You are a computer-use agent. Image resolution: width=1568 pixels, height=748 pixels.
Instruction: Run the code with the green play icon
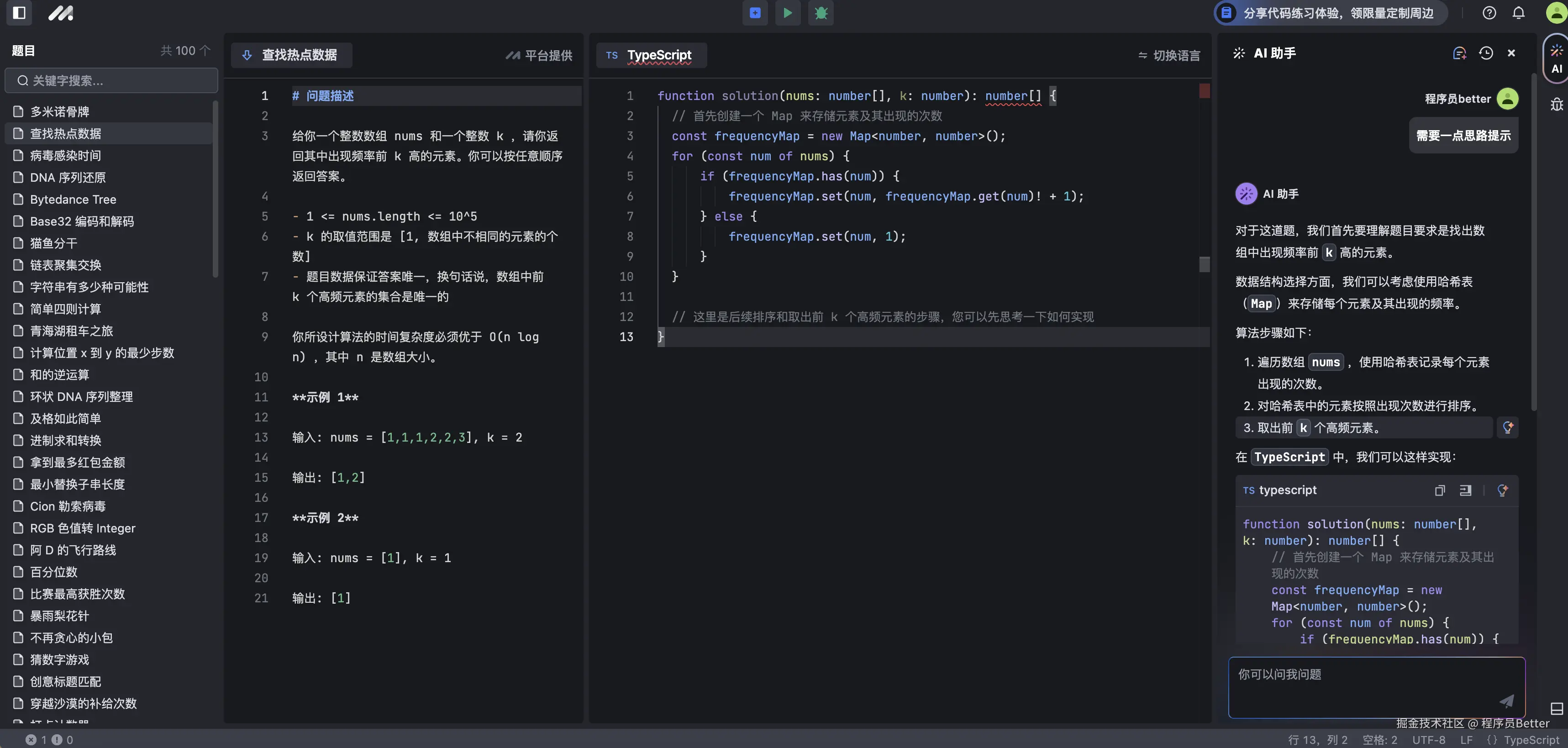pos(788,13)
